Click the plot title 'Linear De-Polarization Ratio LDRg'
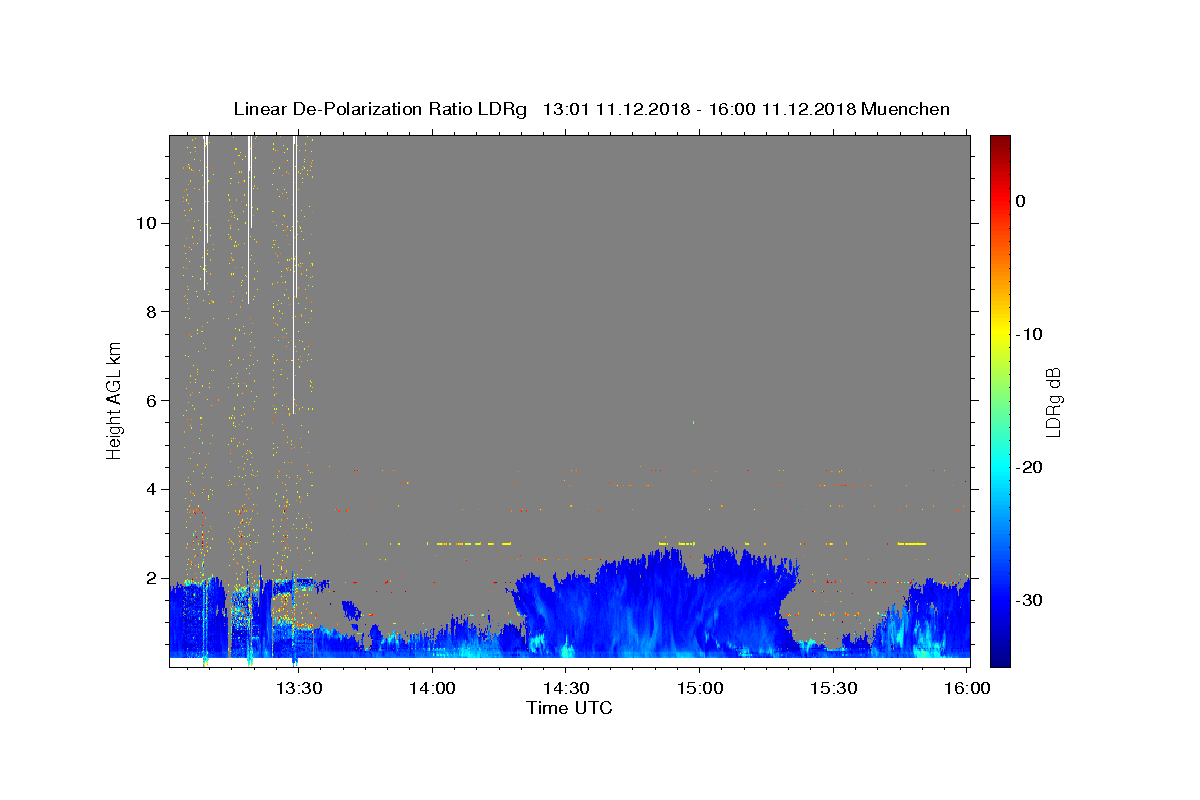This screenshot has height=800, width=1200. point(380,109)
